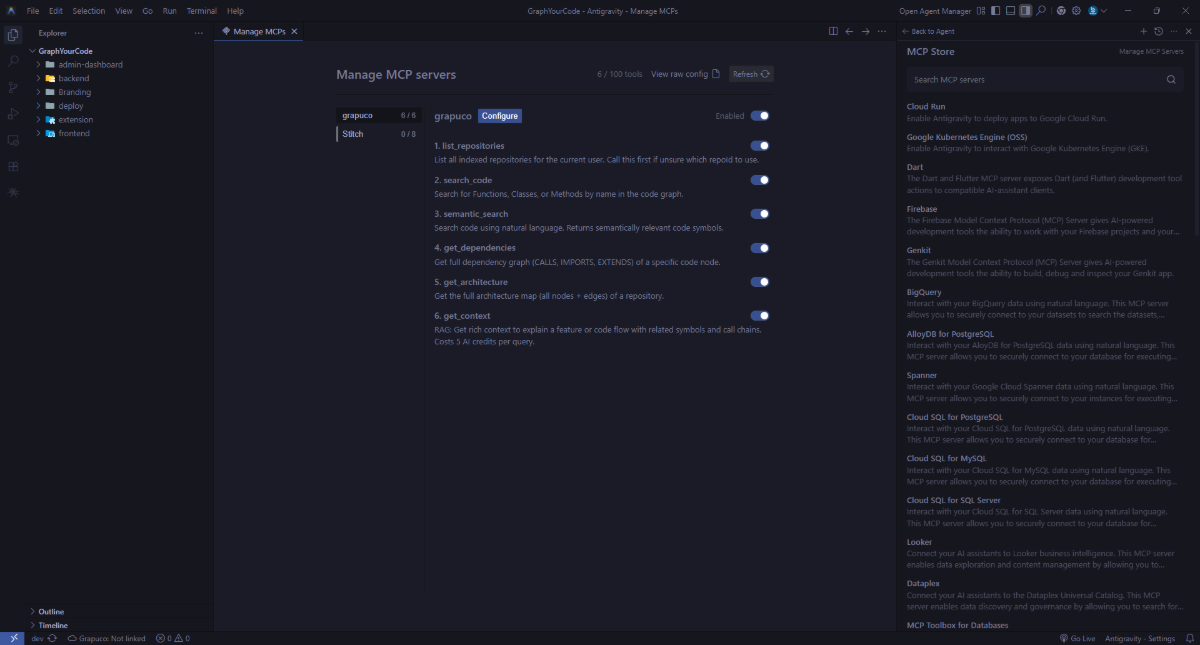Toggle the bottom panel icon

tap(1010, 11)
